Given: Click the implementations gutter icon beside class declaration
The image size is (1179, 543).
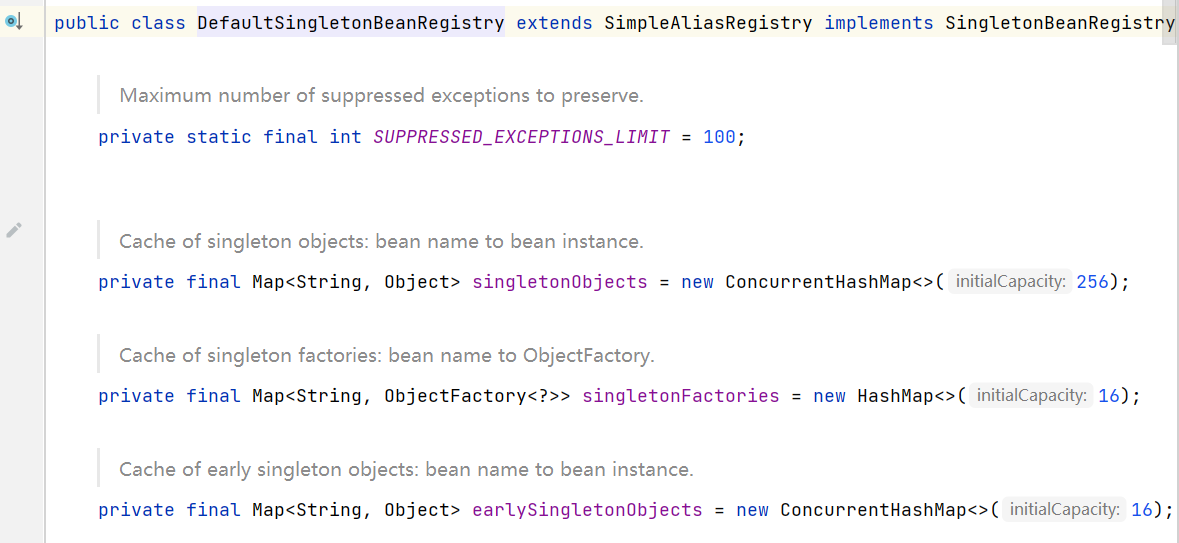Looking at the screenshot, I should pos(14,21).
